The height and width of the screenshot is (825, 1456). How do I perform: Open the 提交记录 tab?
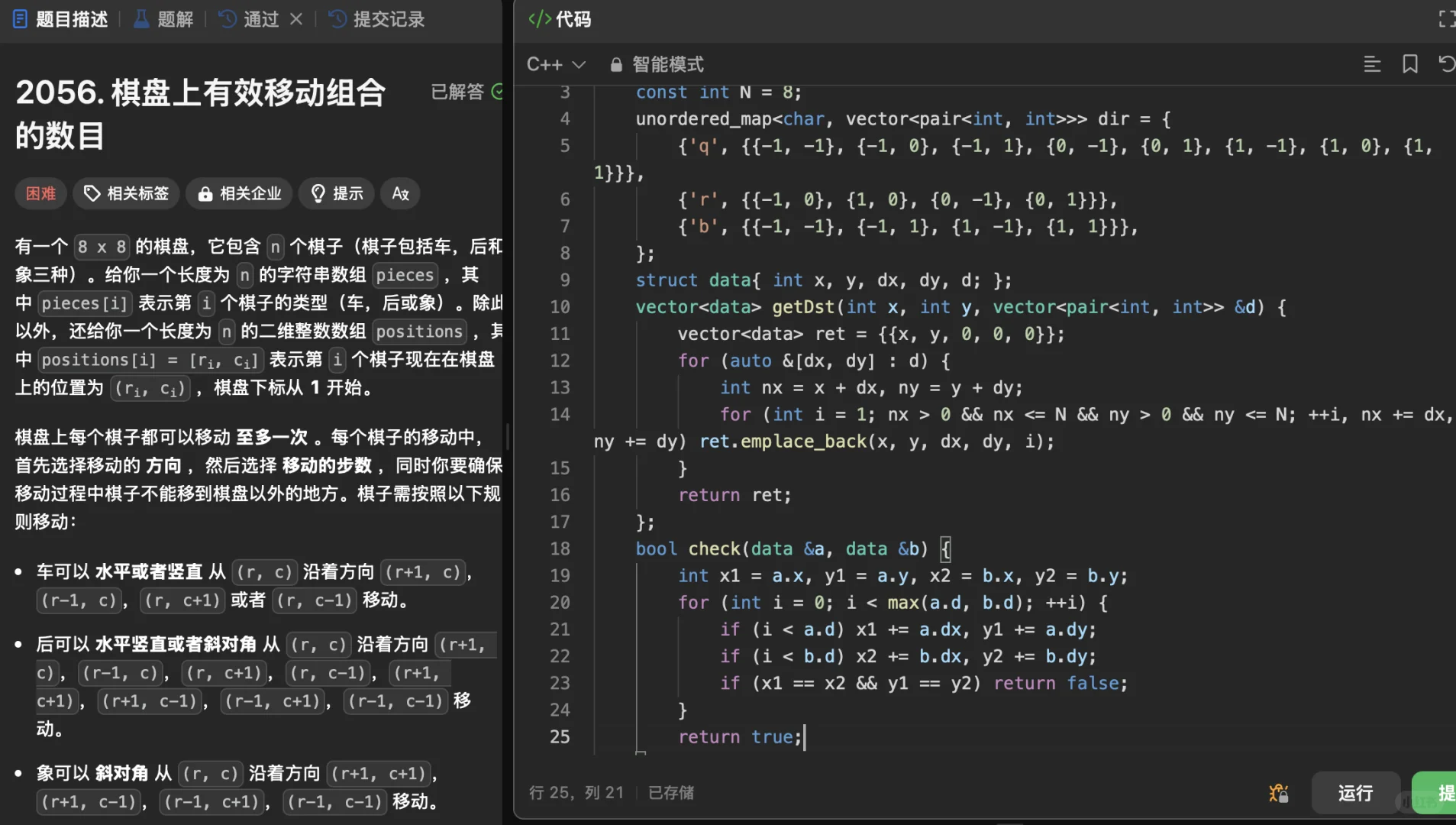[376, 19]
